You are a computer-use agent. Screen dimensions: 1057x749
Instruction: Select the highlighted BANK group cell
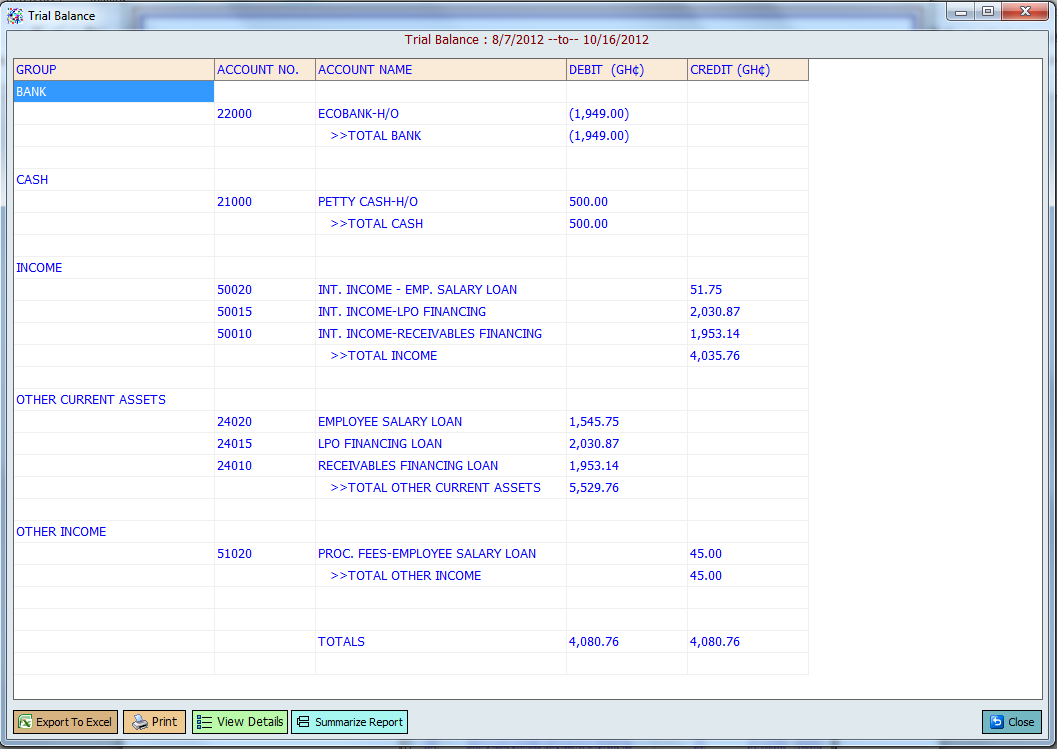coord(114,92)
